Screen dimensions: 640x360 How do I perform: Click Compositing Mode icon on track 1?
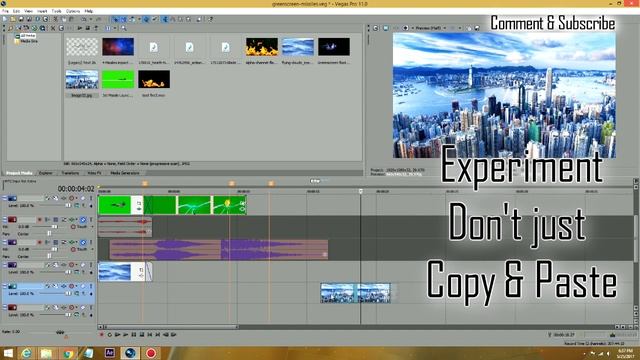(77, 205)
